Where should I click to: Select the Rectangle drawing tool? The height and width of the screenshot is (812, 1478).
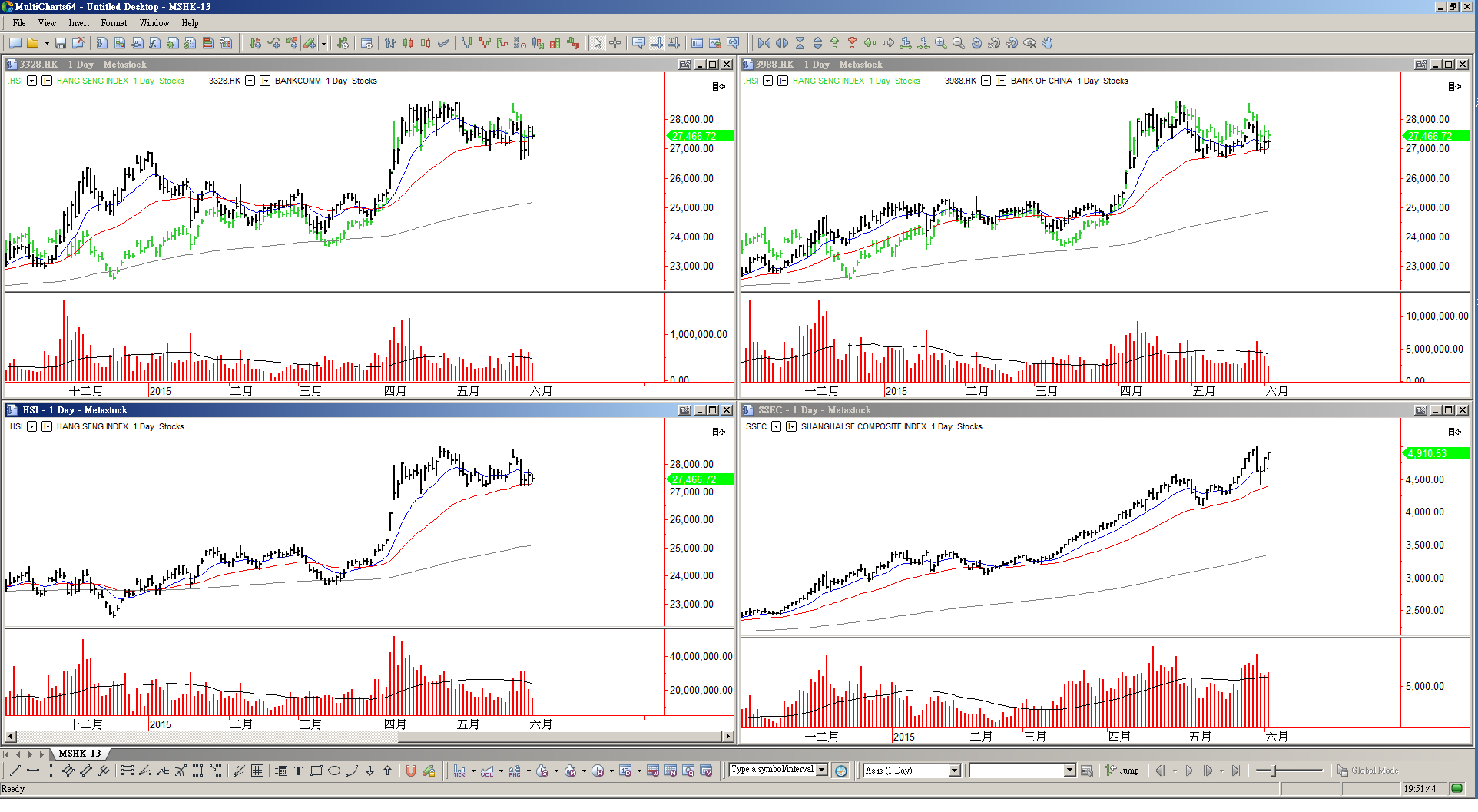pyautogui.click(x=316, y=771)
